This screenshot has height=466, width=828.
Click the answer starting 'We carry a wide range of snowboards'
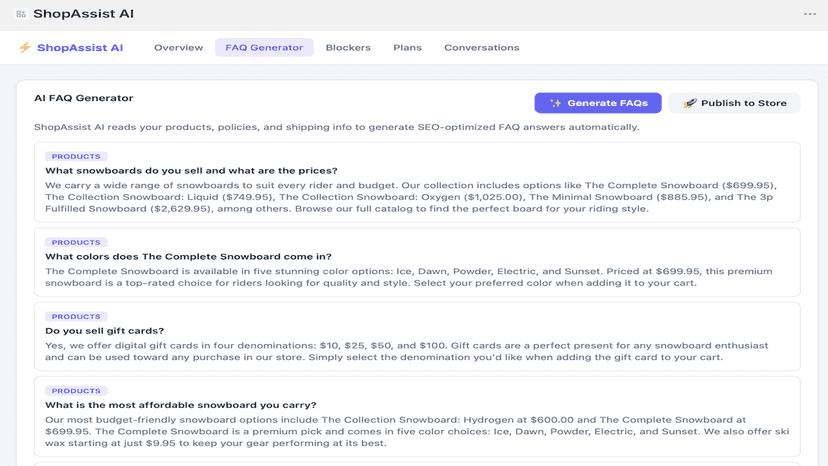411,197
